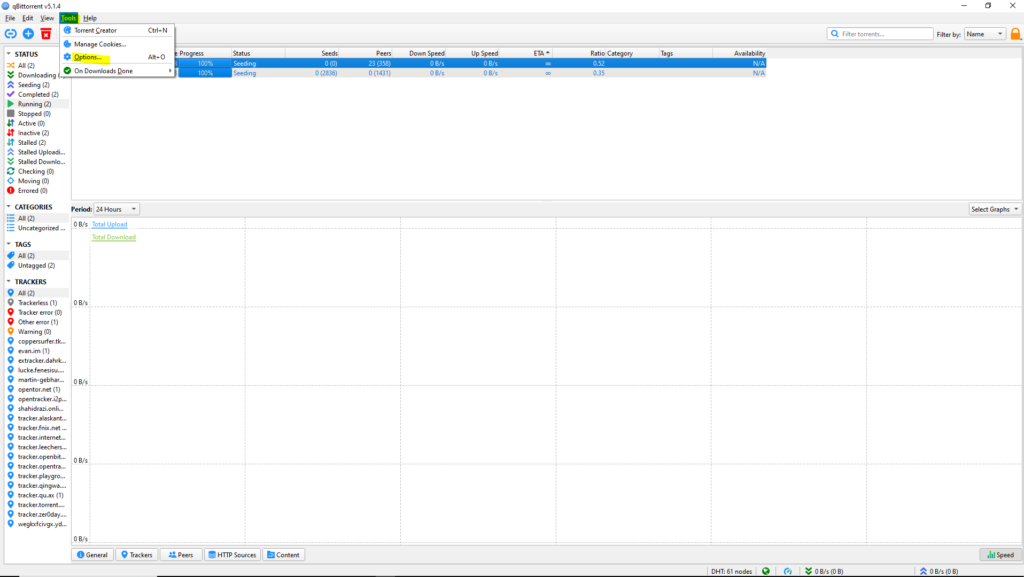The image size is (1024, 577).
Task: Click the orange lock UI icon
Action: (x=1016, y=34)
